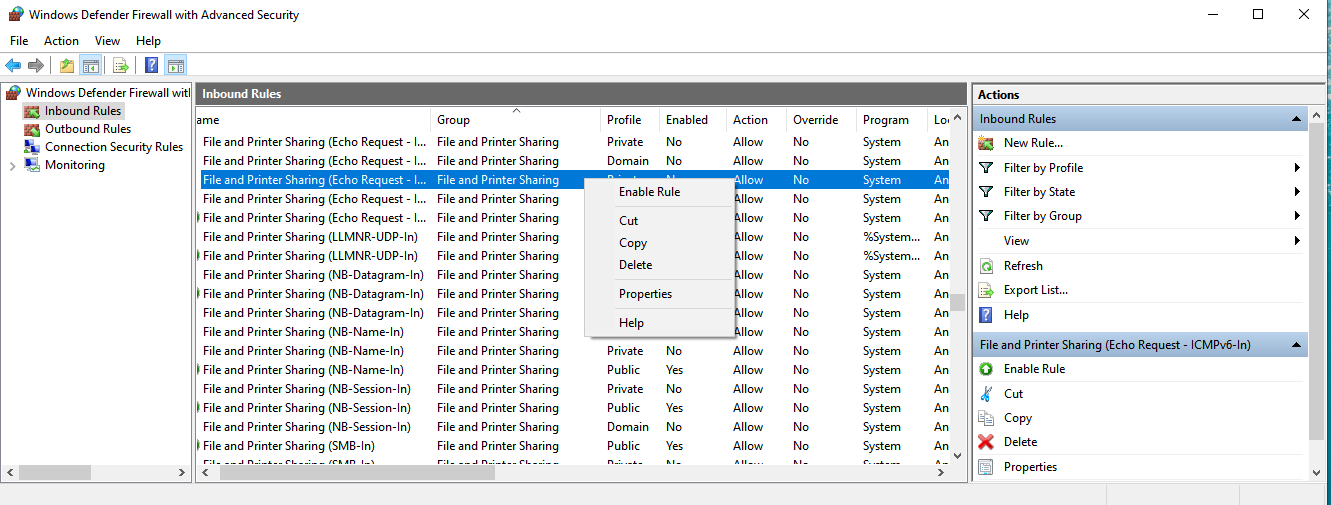
Task: Sort rules by the Program column header
Action: [891, 120]
